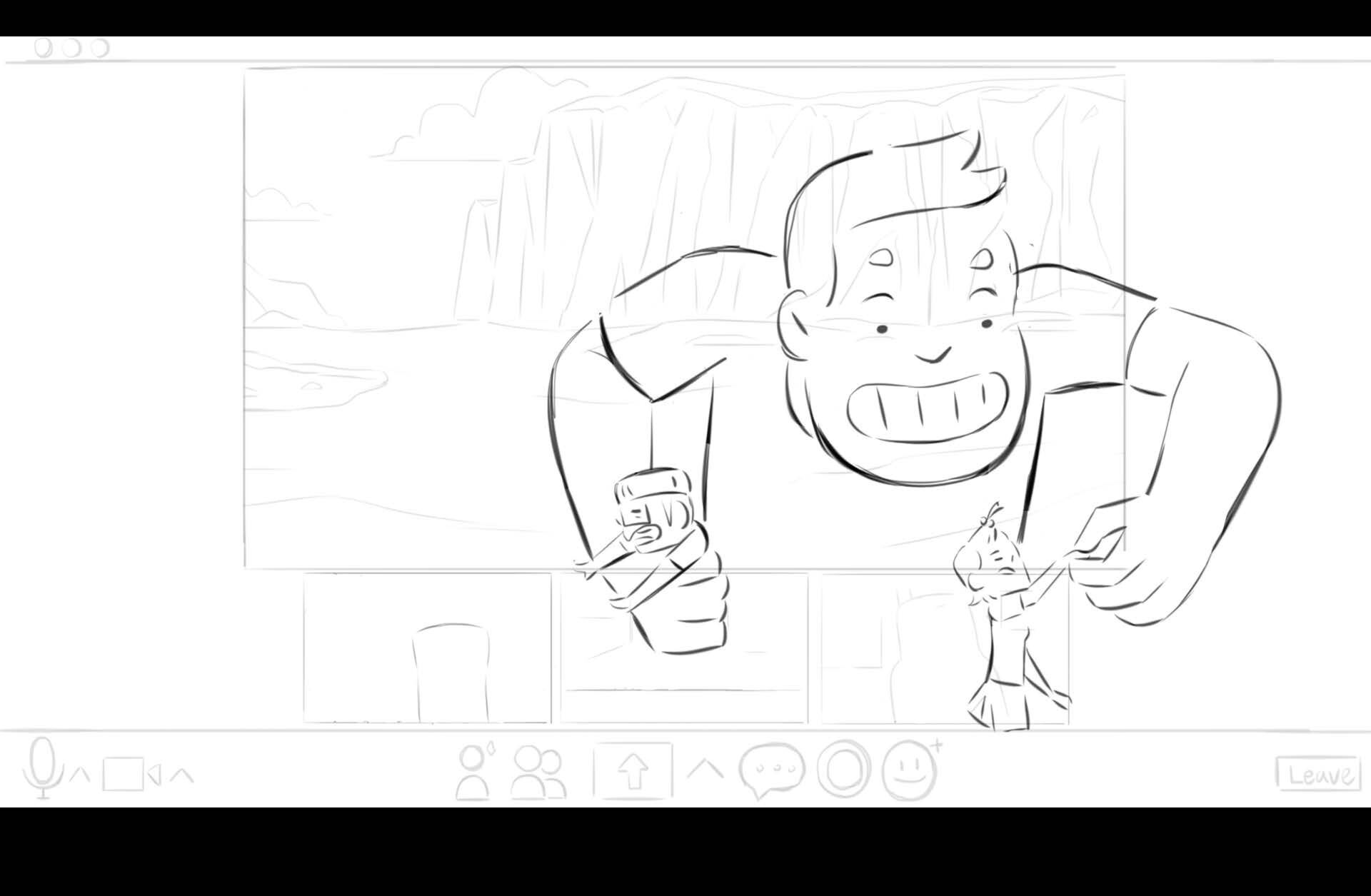Open the two-person participants icon
The width and height of the screenshot is (1371, 896).
pos(538,772)
